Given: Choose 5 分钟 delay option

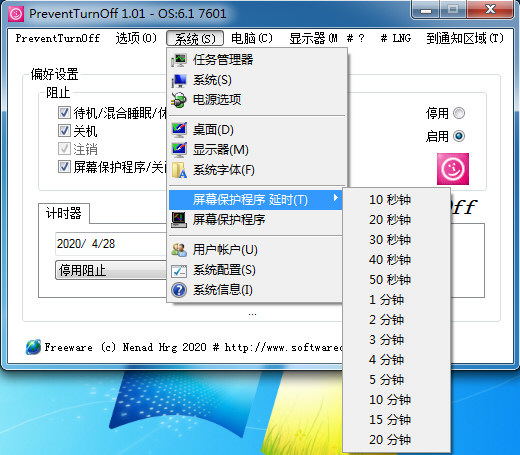Looking at the screenshot, I should [386, 379].
